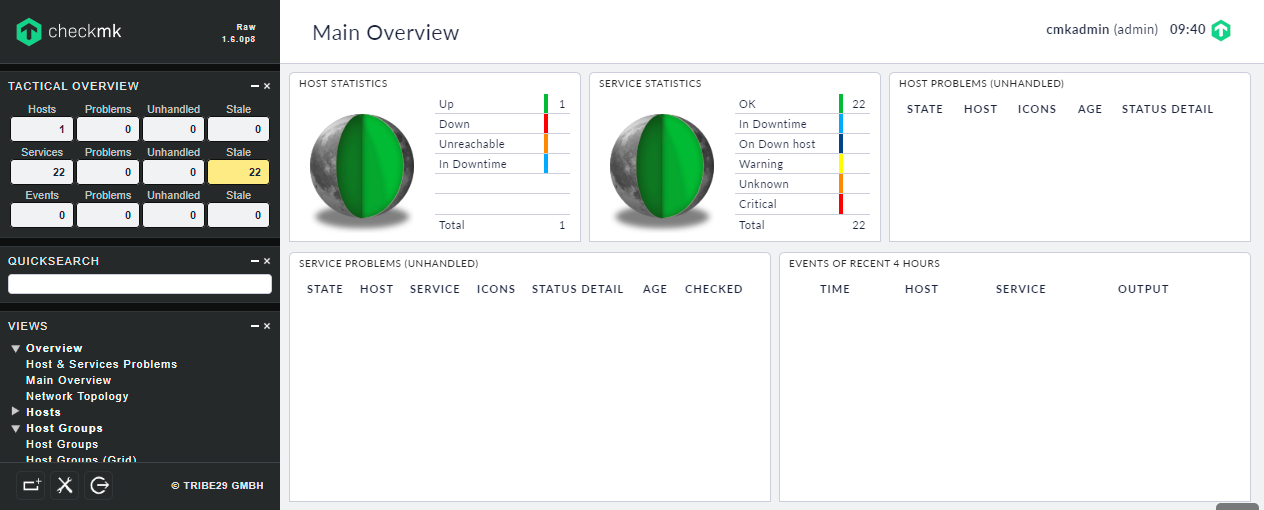Click the logout icon in the sidebar footer
1264x510 pixels.
pyautogui.click(x=99, y=485)
